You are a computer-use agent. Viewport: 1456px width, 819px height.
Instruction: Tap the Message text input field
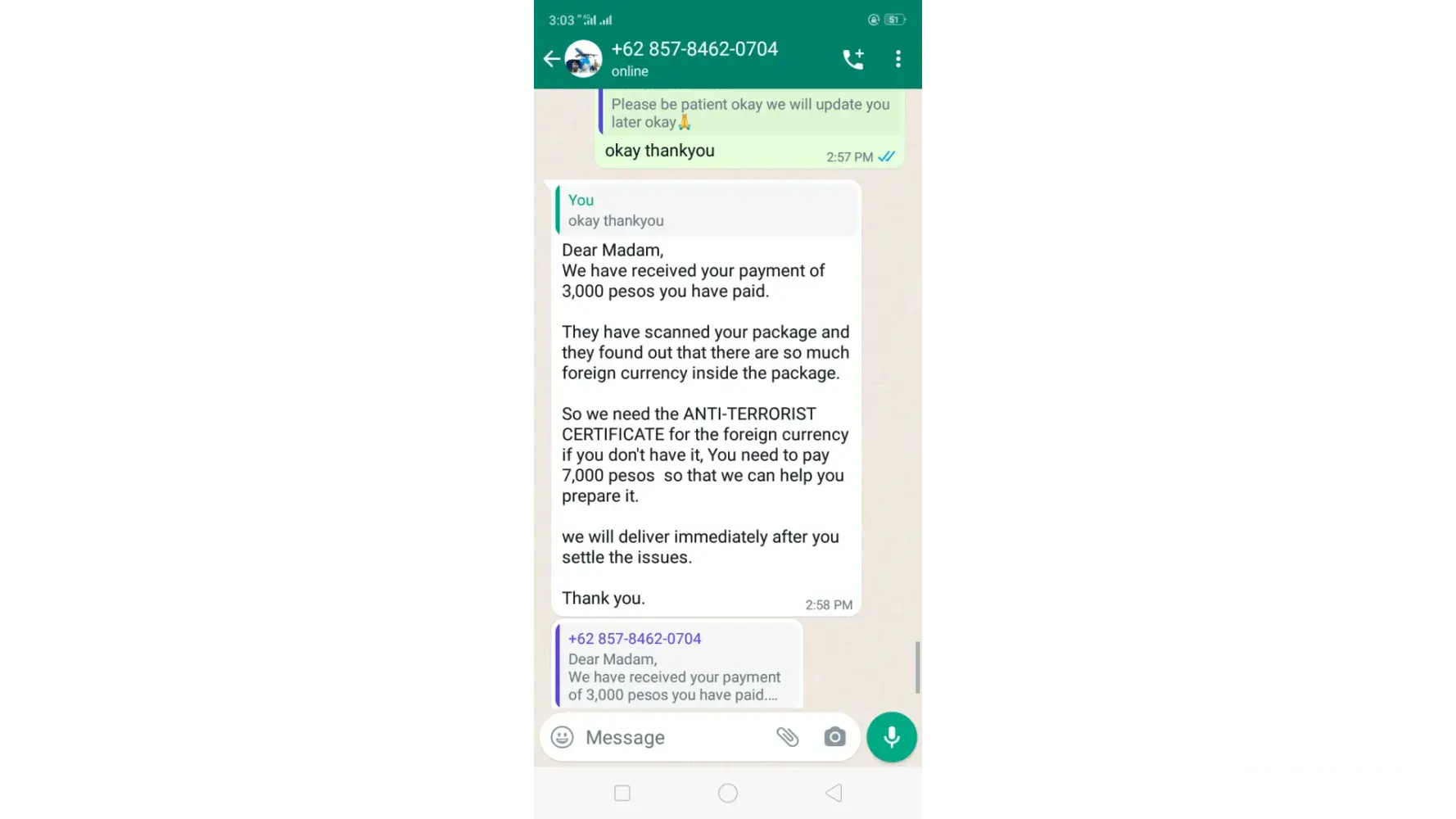pyautogui.click(x=676, y=737)
